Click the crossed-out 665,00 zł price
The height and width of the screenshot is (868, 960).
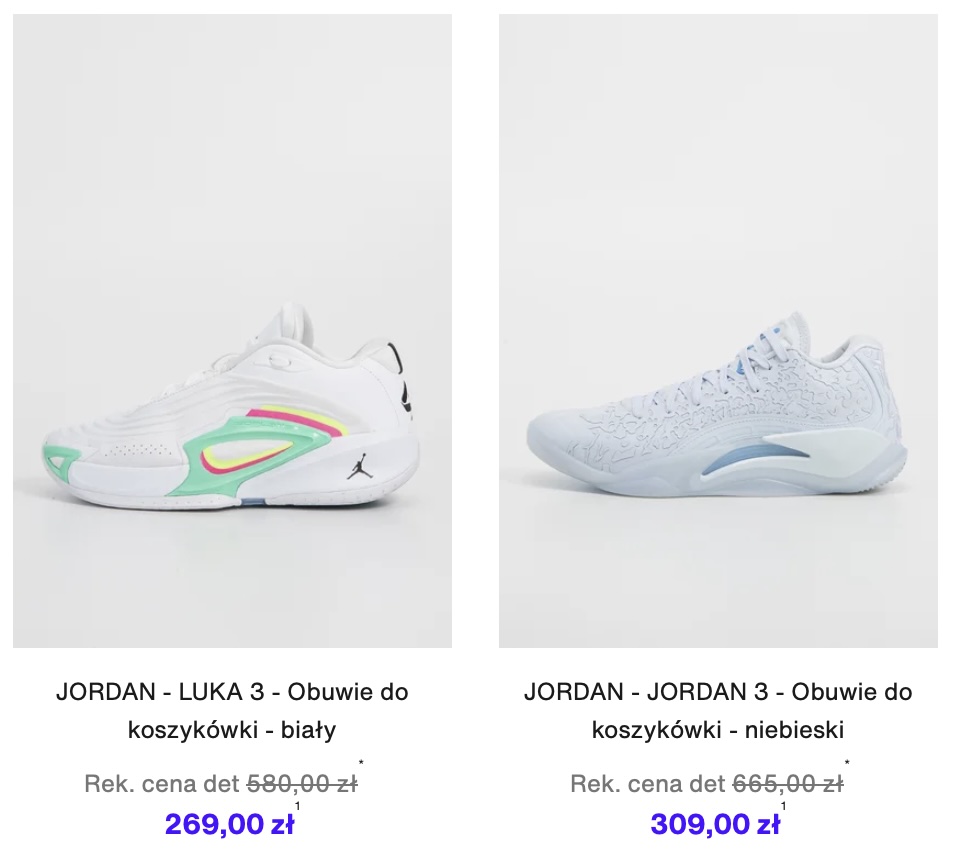point(788,784)
